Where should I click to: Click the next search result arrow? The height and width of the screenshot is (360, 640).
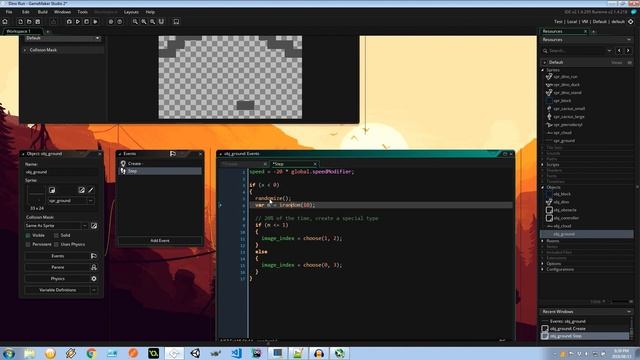pyautogui.click(x=628, y=51)
